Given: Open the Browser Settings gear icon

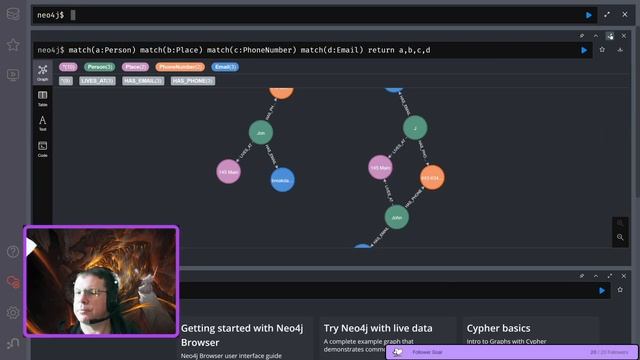Looking at the screenshot, I should pos(13,312).
